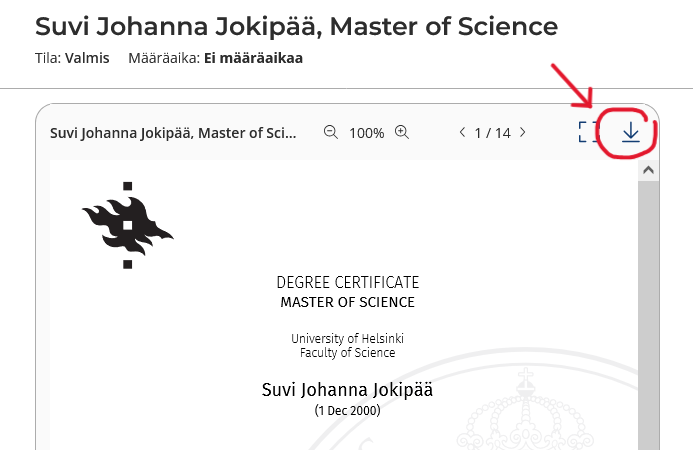This screenshot has height=450, width=693.
Task: Download the degree certificate document
Action: tap(630, 133)
